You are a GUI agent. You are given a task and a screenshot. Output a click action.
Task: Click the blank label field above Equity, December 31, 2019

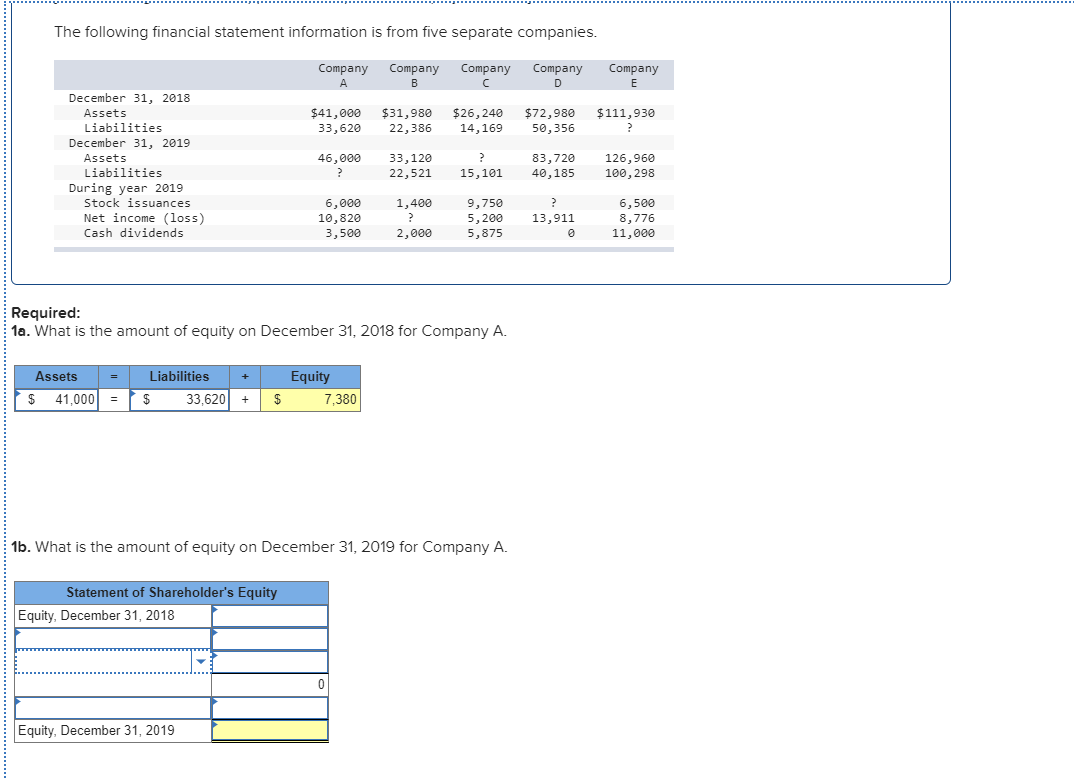click(x=113, y=708)
